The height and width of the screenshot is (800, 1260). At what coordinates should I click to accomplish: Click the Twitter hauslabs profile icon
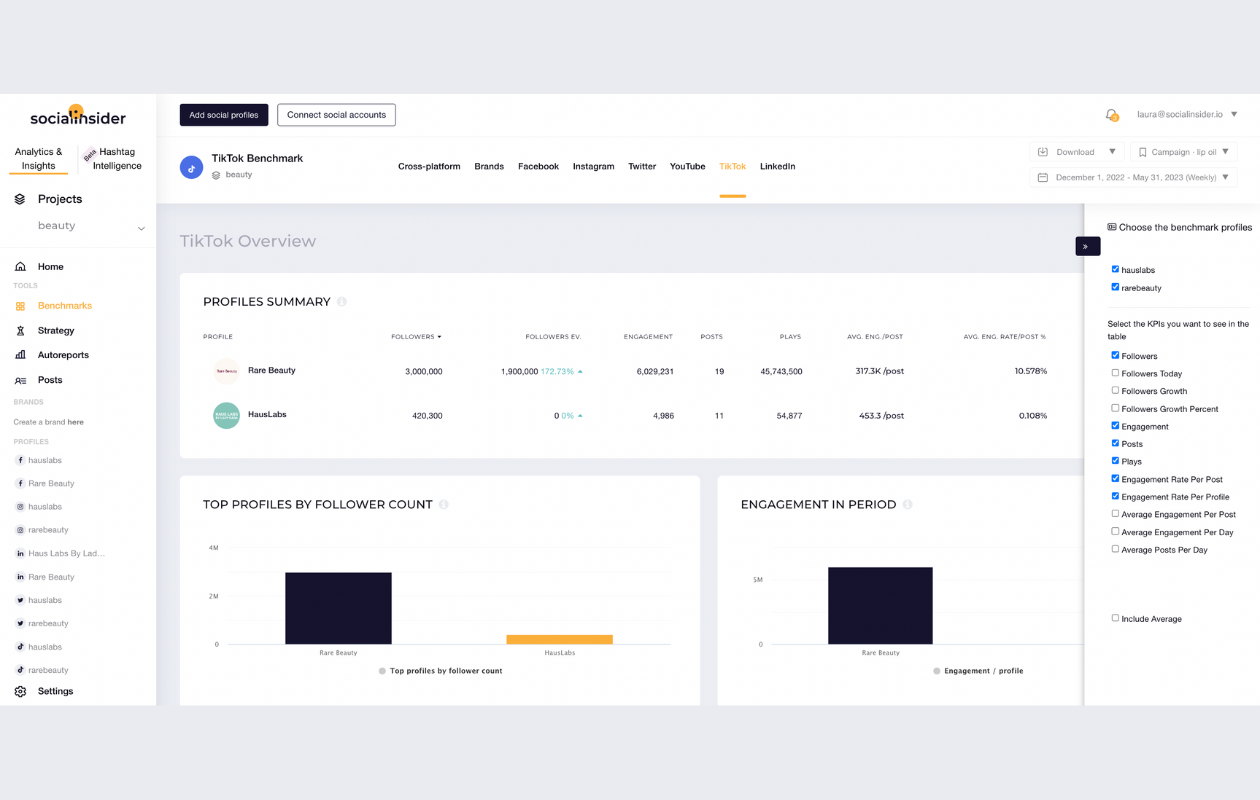20,600
